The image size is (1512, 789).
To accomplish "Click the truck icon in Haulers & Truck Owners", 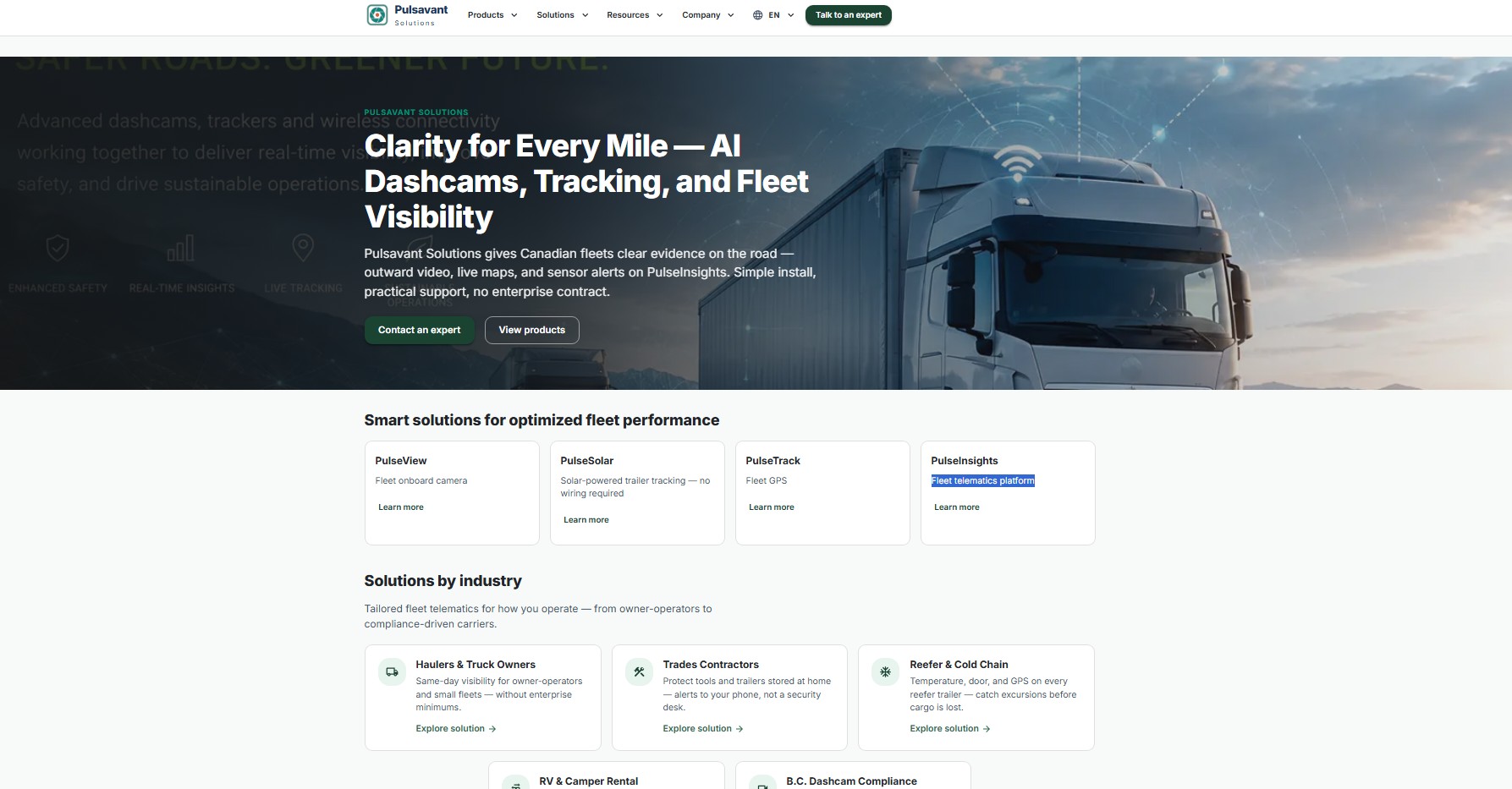I will (392, 672).
